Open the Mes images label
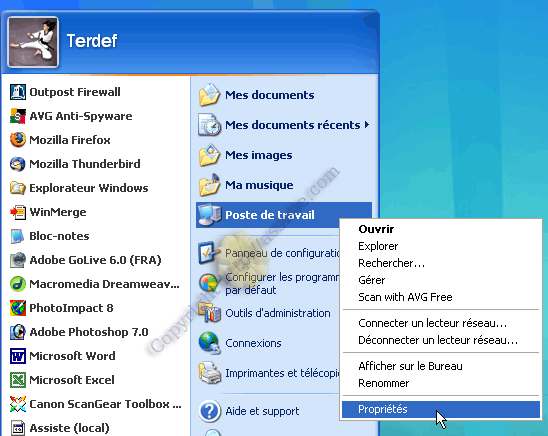 [x=259, y=155]
